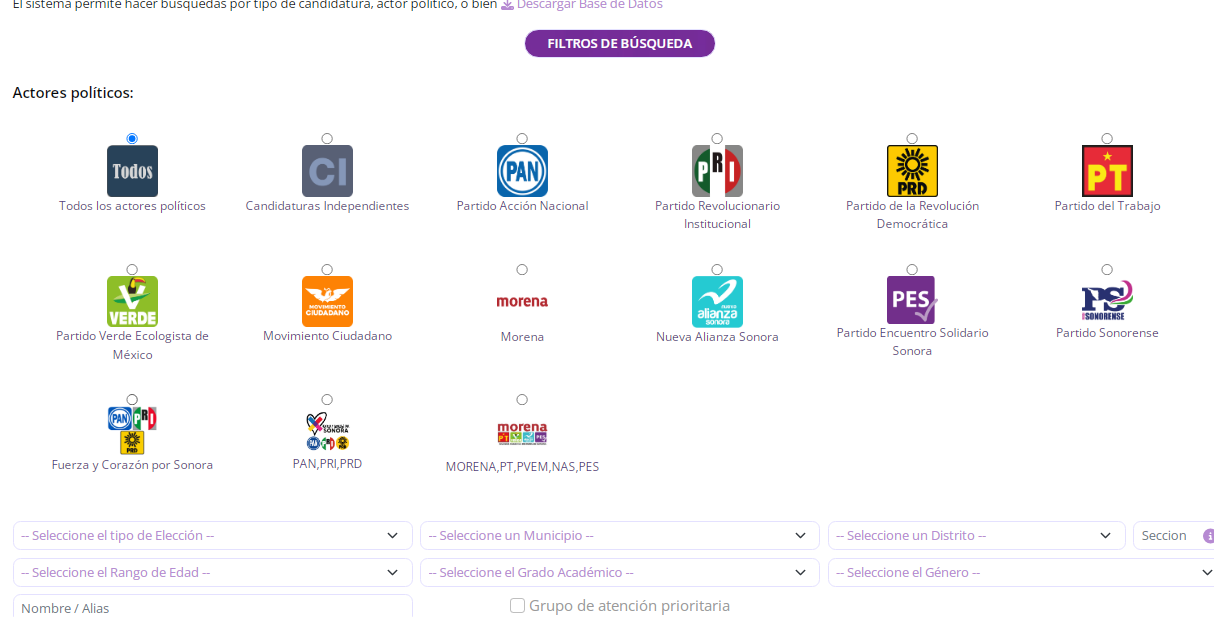
Task: Click the Partido Verde toucan logo
Action: click(x=132, y=302)
